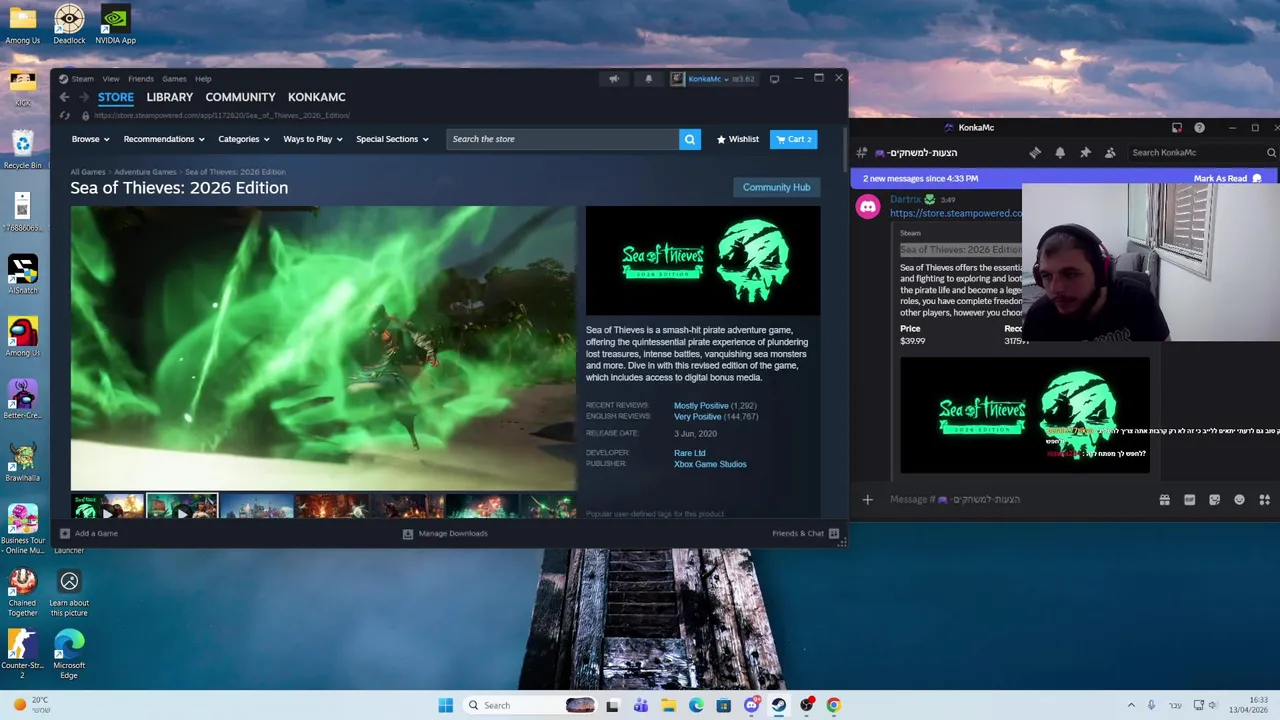Click the Steam store search magnifier button

click(x=689, y=139)
